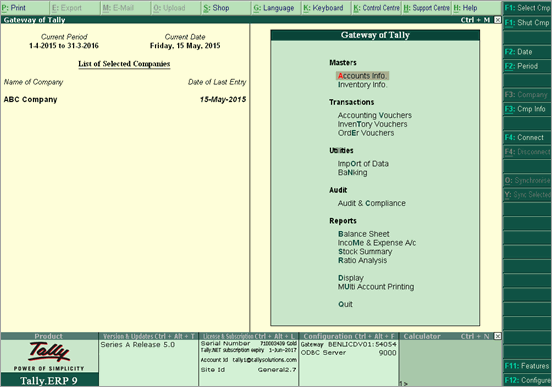This screenshot has width=552, height=387.
Task: Select Accounting Vouchers under Transactions
Action: 375,115
